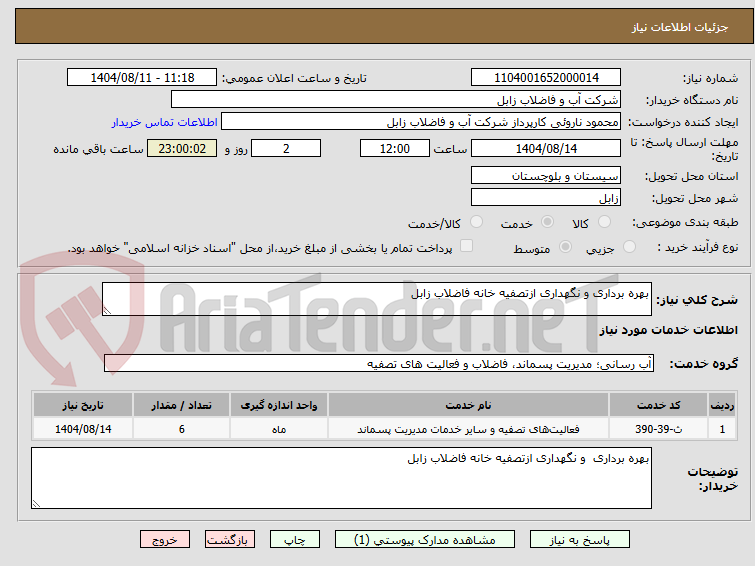Image resolution: width=755 pixels, height=566 pixels.
Task: Click the table date cell 1404/08/14
Action: click(83, 429)
